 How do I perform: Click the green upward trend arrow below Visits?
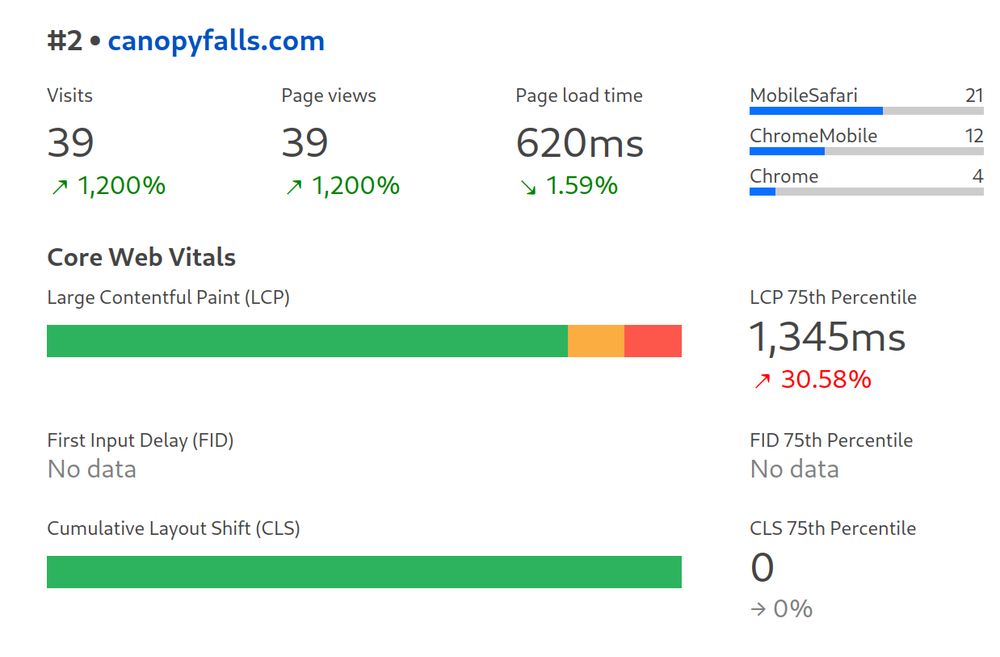pos(58,187)
